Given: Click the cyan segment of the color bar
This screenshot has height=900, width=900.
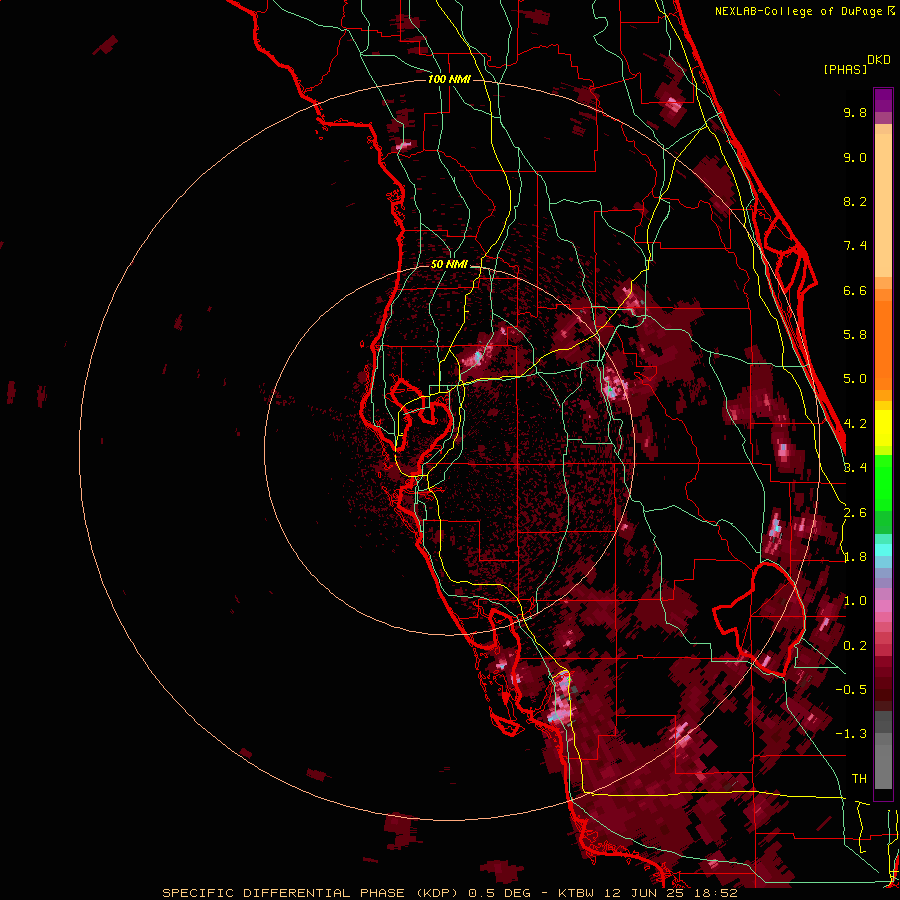Looking at the screenshot, I should click(x=883, y=550).
